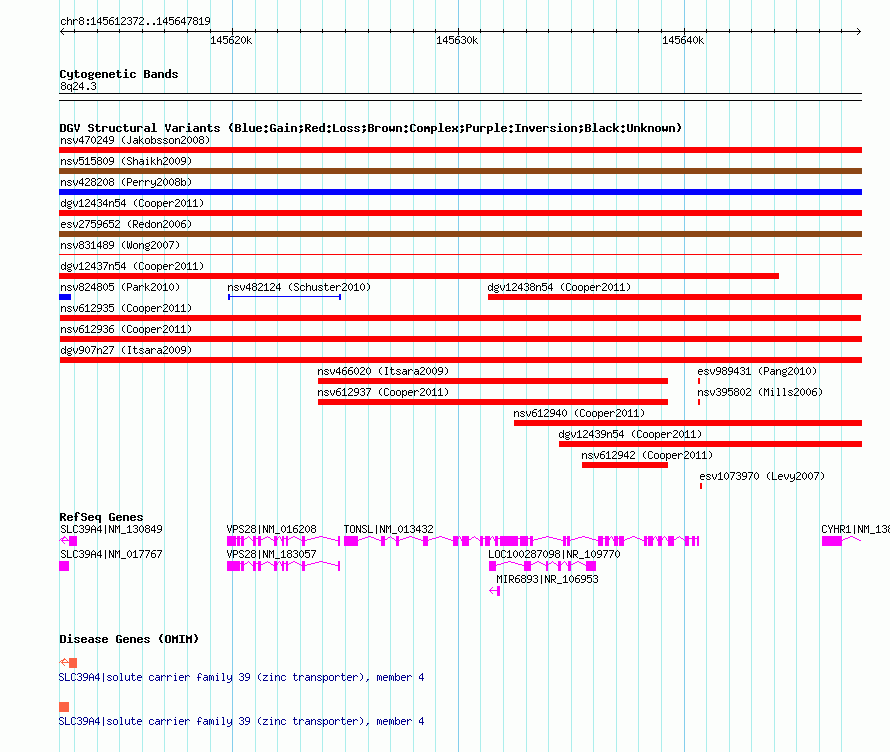Select the nsv515809 (Shaikh2009) brown complex bar

460,171
